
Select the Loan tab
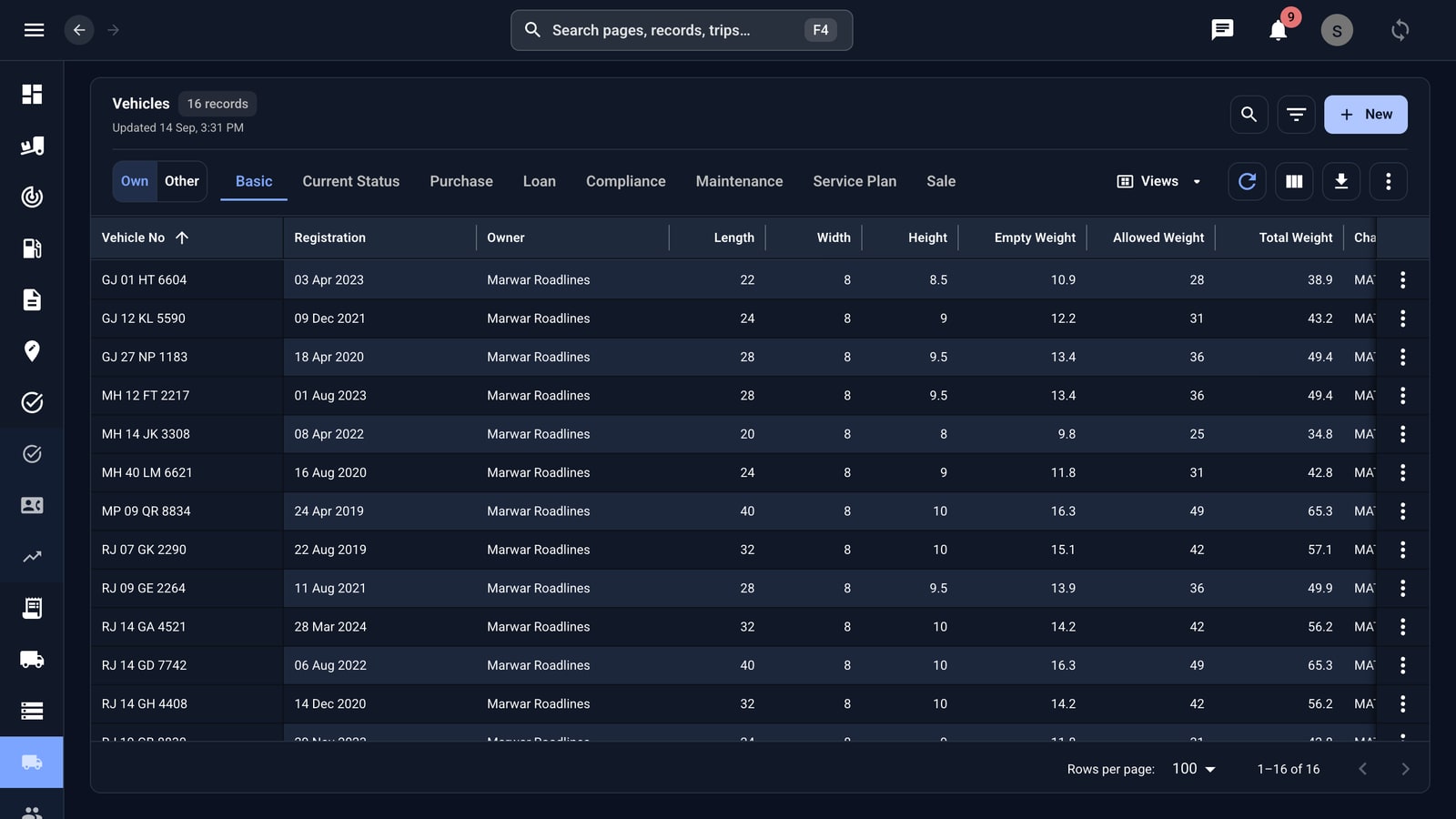click(540, 181)
